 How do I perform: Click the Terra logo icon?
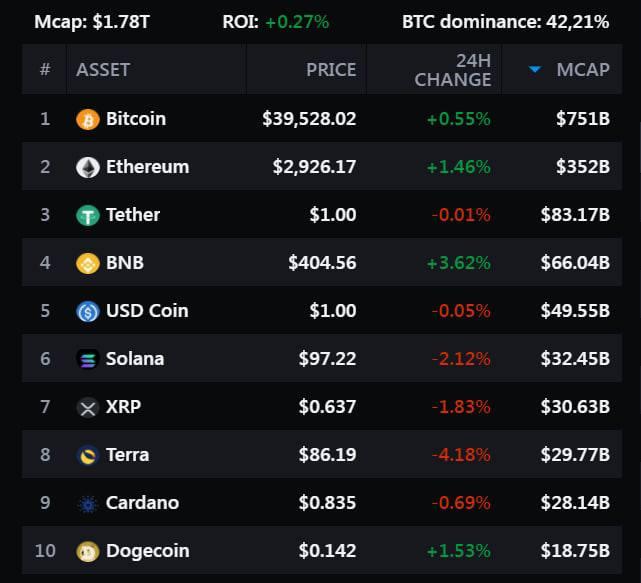[x=88, y=455]
